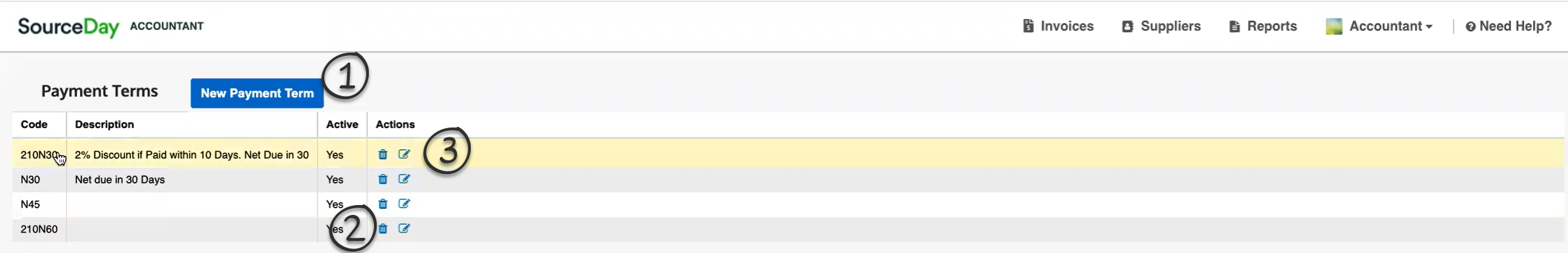Edit the 210N60 payment term

(404, 229)
